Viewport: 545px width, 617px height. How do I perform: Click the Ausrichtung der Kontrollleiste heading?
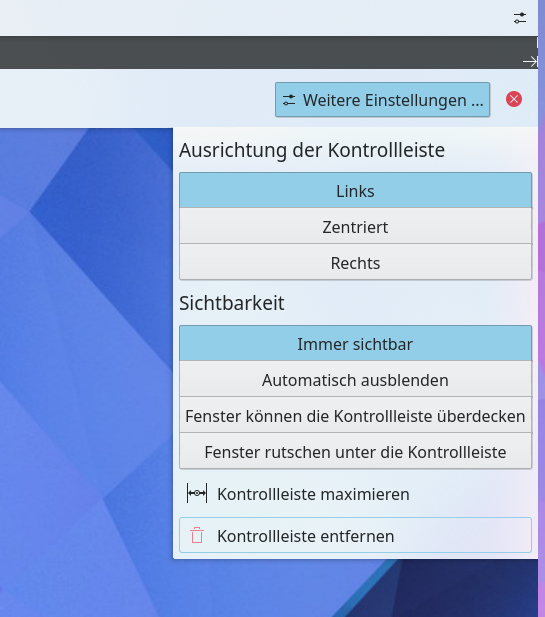coord(312,150)
